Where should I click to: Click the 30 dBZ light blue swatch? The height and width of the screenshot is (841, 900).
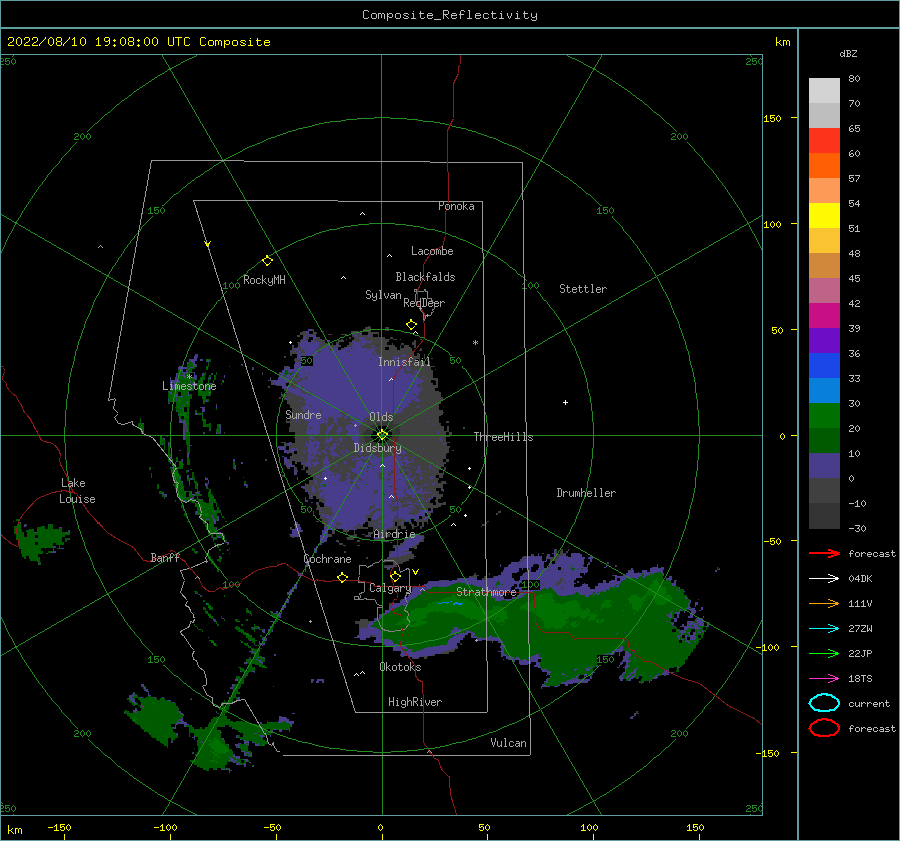(824, 390)
